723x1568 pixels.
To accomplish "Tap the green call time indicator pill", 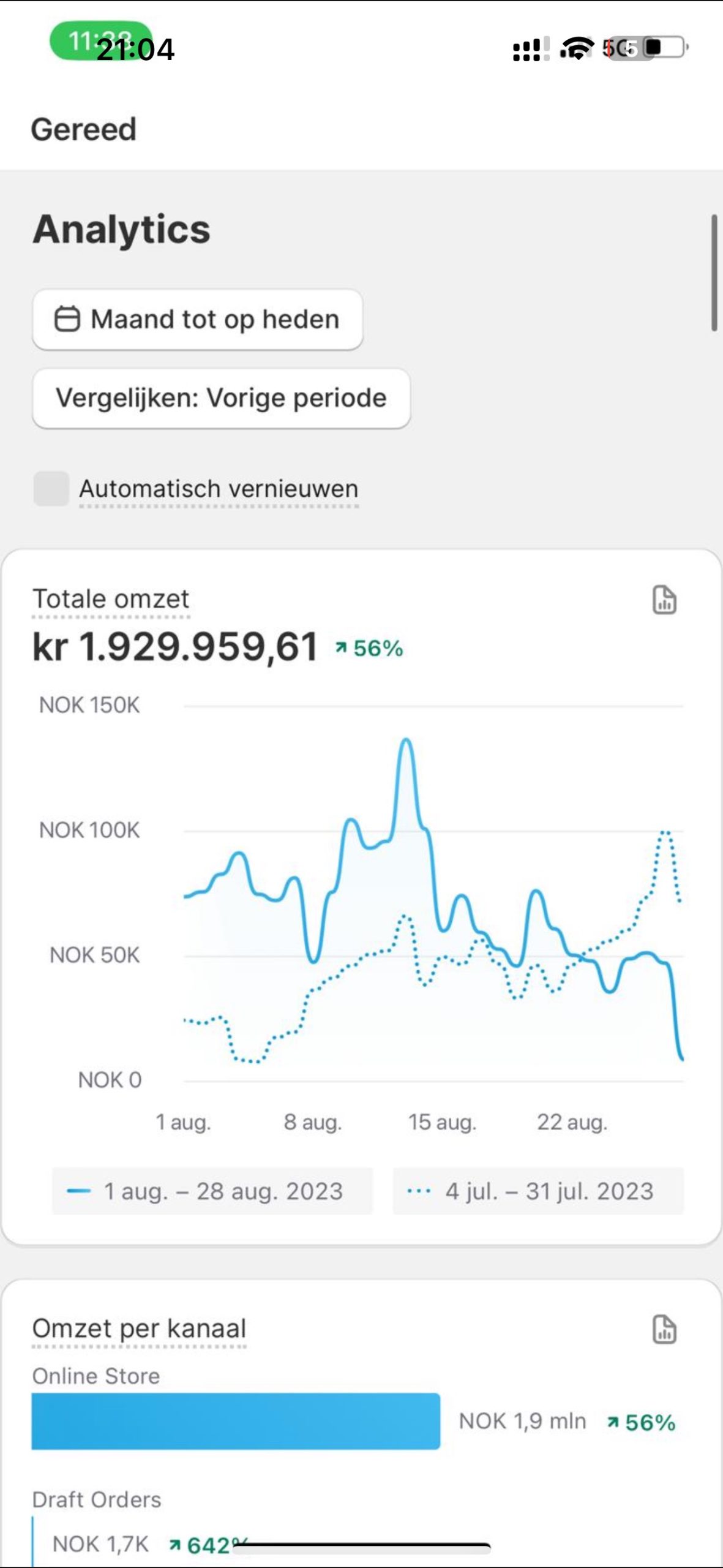I will pyautogui.click(x=101, y=41).
